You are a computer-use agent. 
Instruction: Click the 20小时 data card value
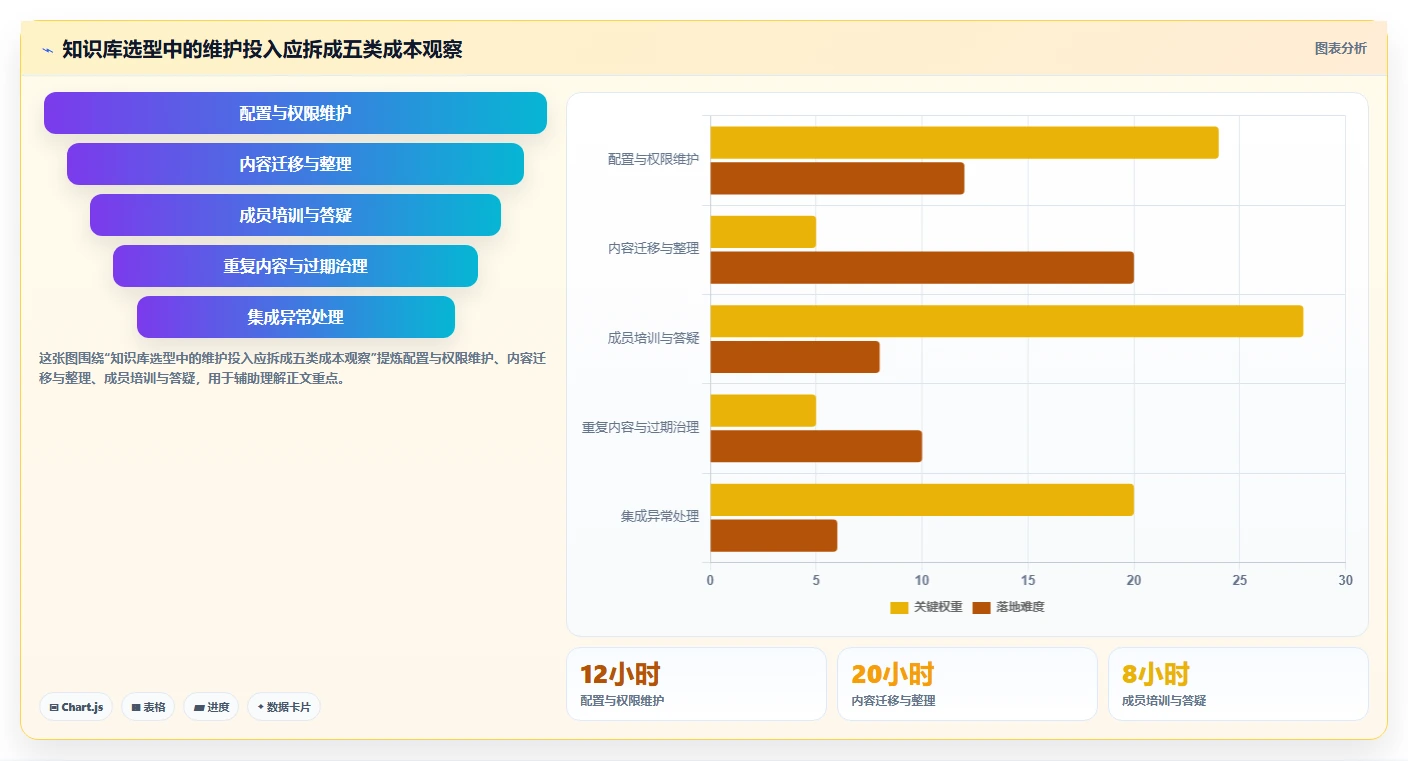tap(893, 674)
